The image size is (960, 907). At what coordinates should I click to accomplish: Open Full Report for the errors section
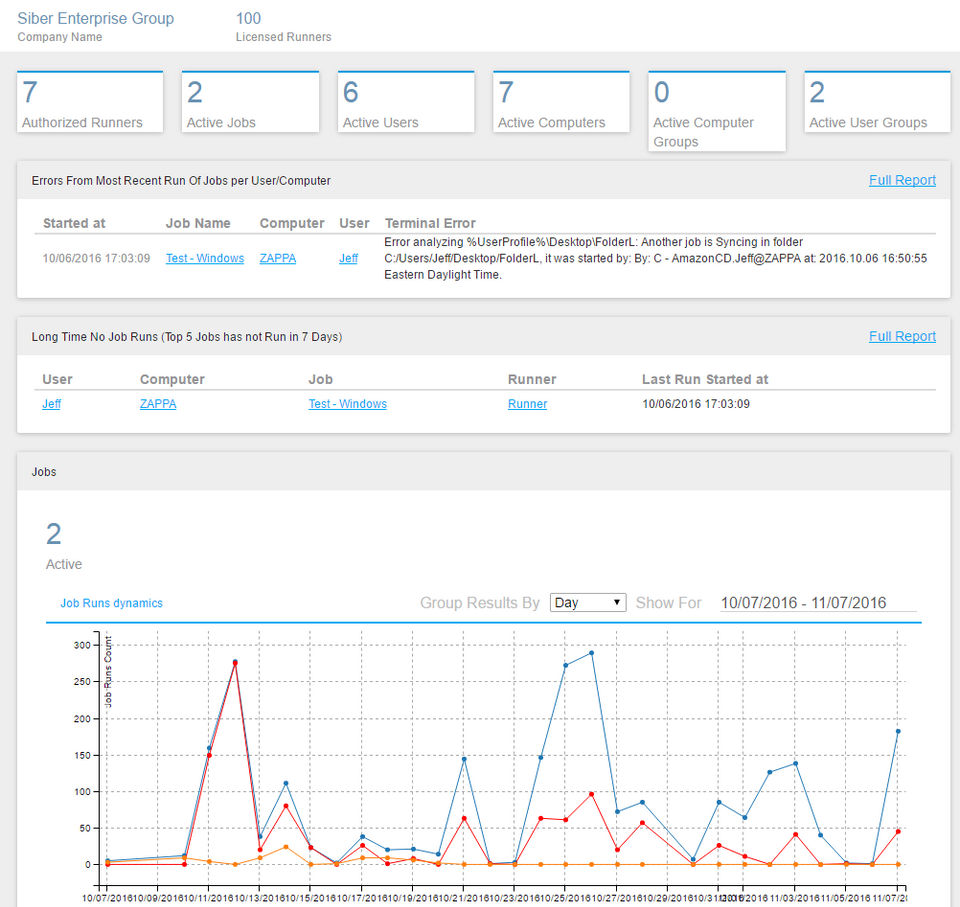pos(902,180)
